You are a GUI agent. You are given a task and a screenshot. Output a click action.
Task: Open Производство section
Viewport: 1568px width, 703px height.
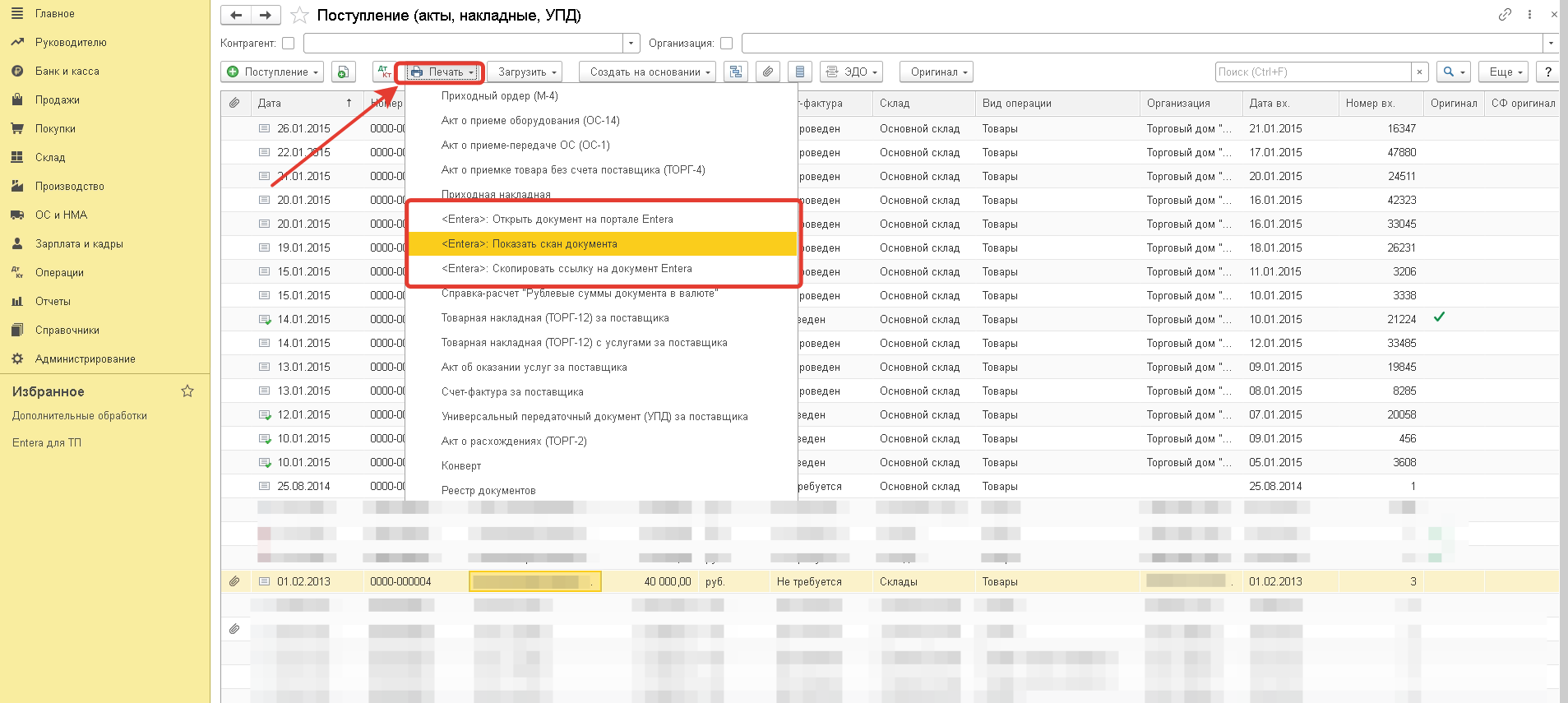pos(70,186)
